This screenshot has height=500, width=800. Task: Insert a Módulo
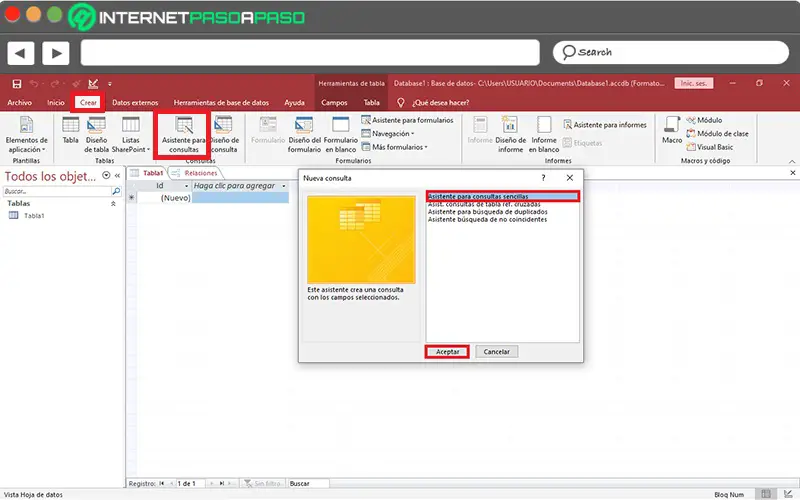704,120
